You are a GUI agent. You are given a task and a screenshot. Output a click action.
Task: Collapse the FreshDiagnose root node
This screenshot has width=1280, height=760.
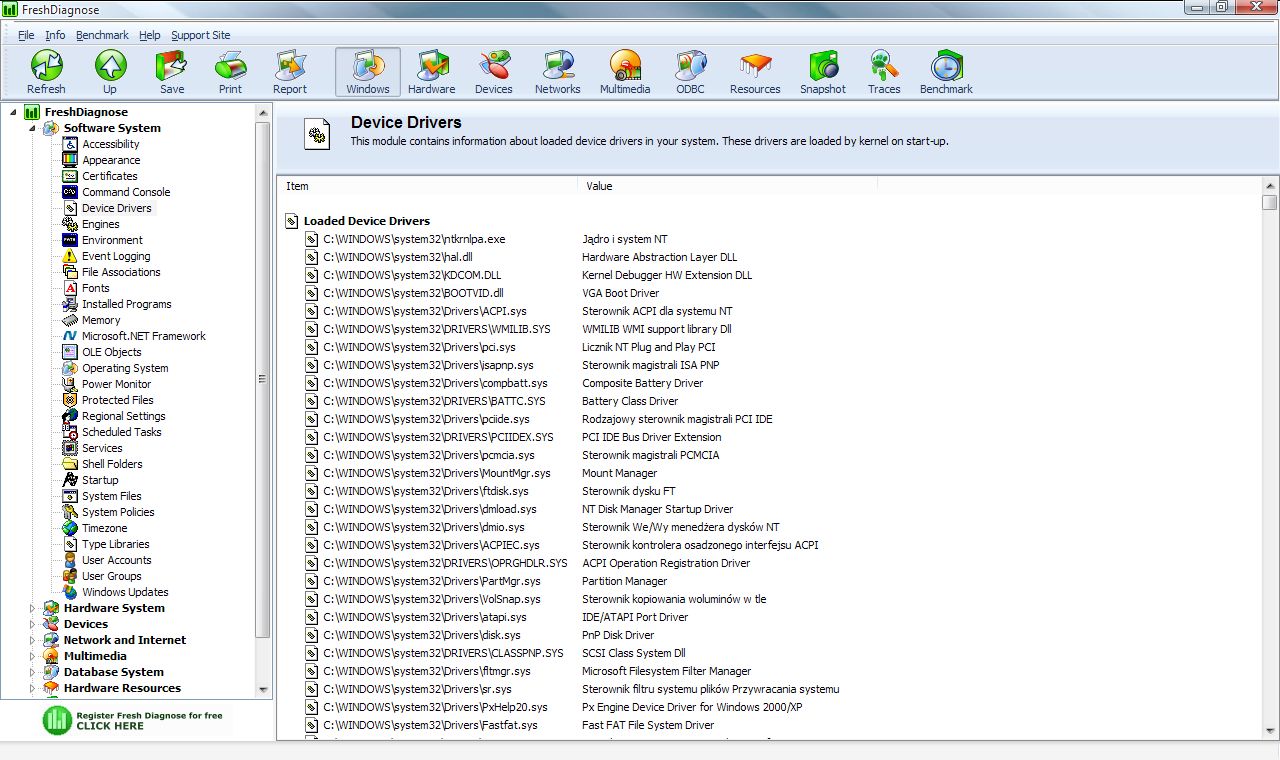click(x=13, y=112)
